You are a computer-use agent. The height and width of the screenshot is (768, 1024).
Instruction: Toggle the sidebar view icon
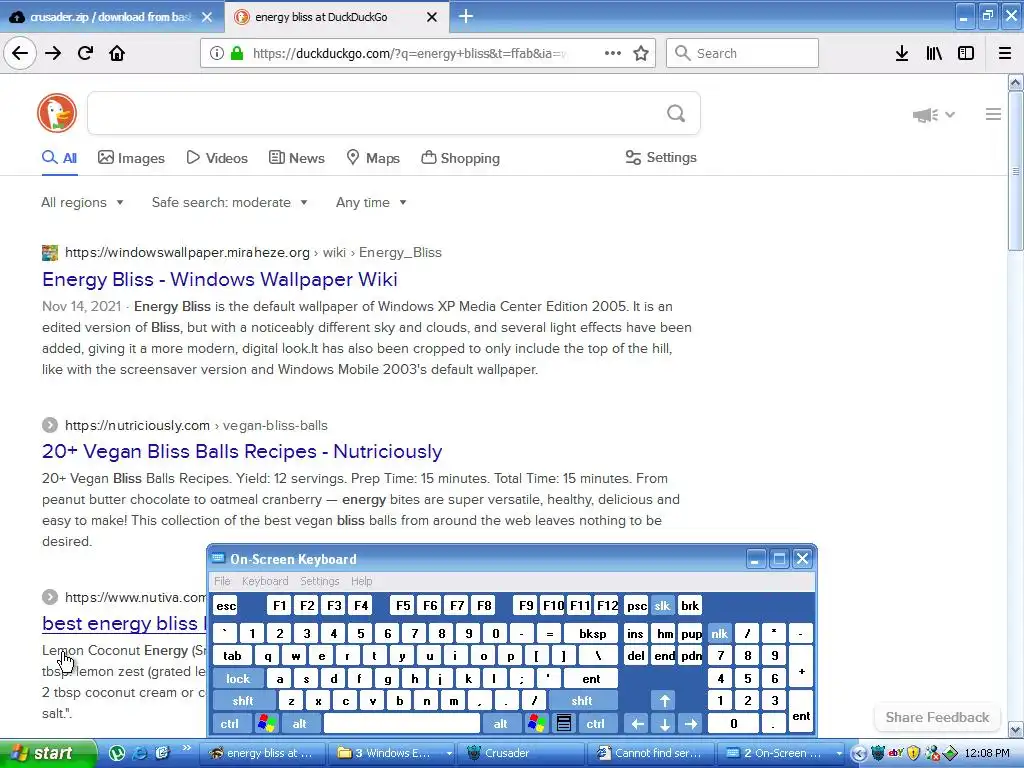(x=966, y=53)
